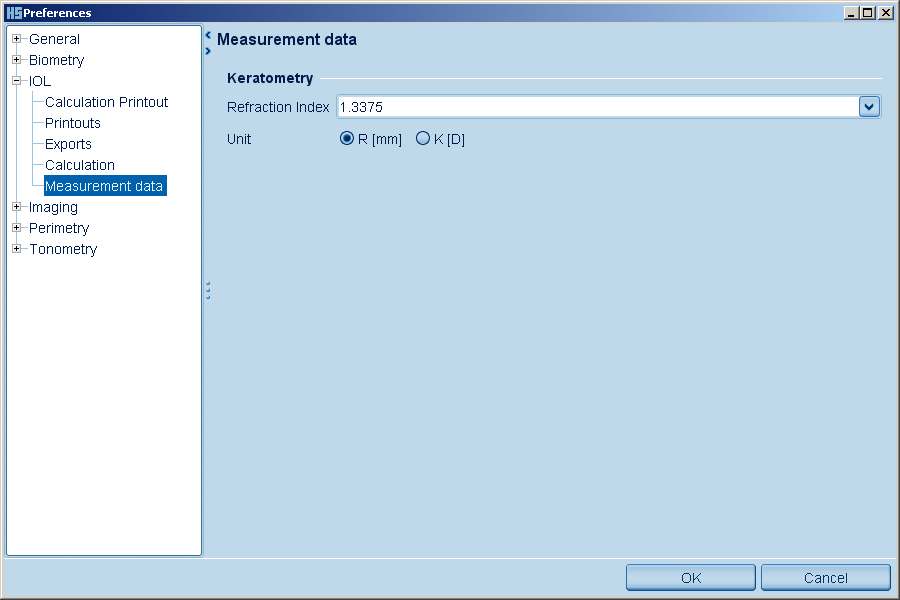The image size is (900, 600).
Task: Select the Measurement data tree item
Action: click(104, 186)
